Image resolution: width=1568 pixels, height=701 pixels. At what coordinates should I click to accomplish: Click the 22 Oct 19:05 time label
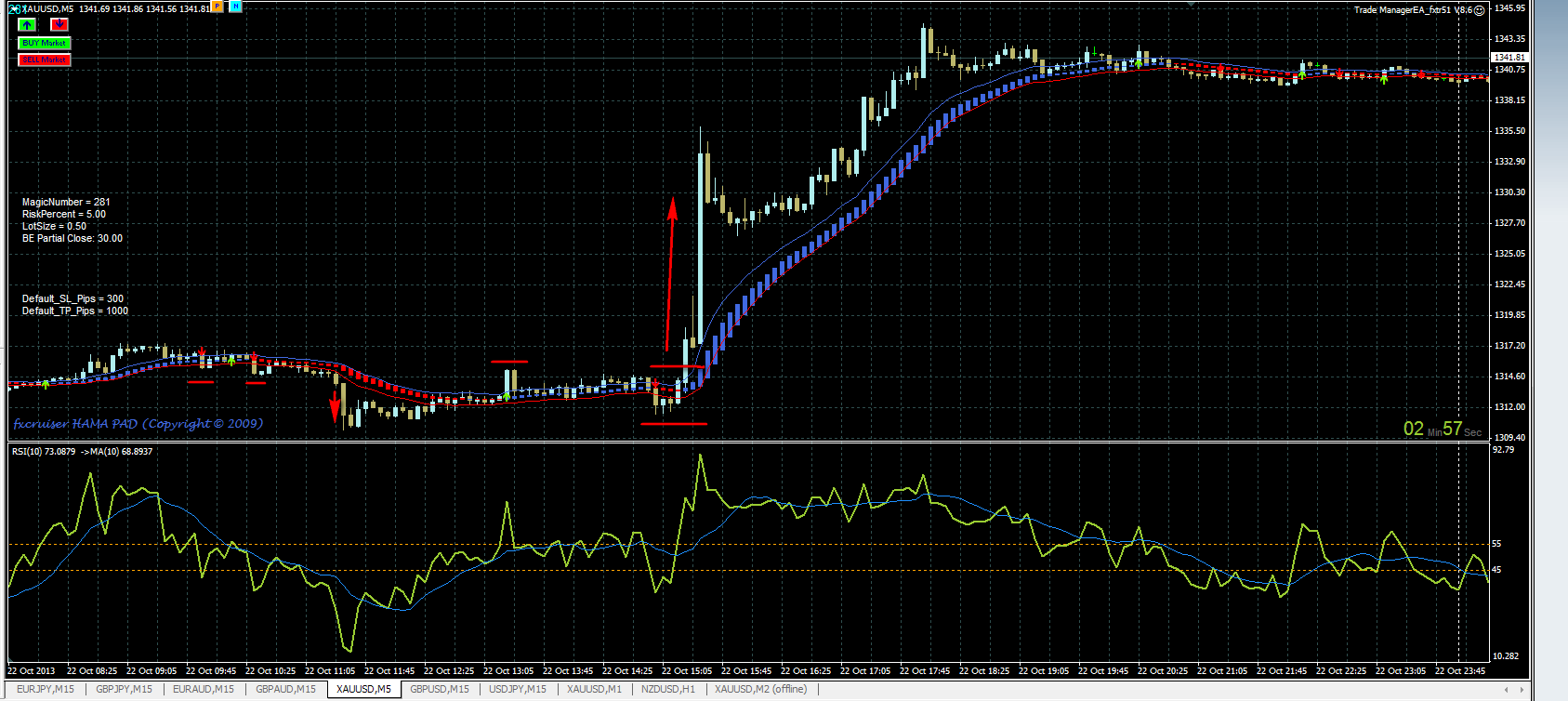1044,670
